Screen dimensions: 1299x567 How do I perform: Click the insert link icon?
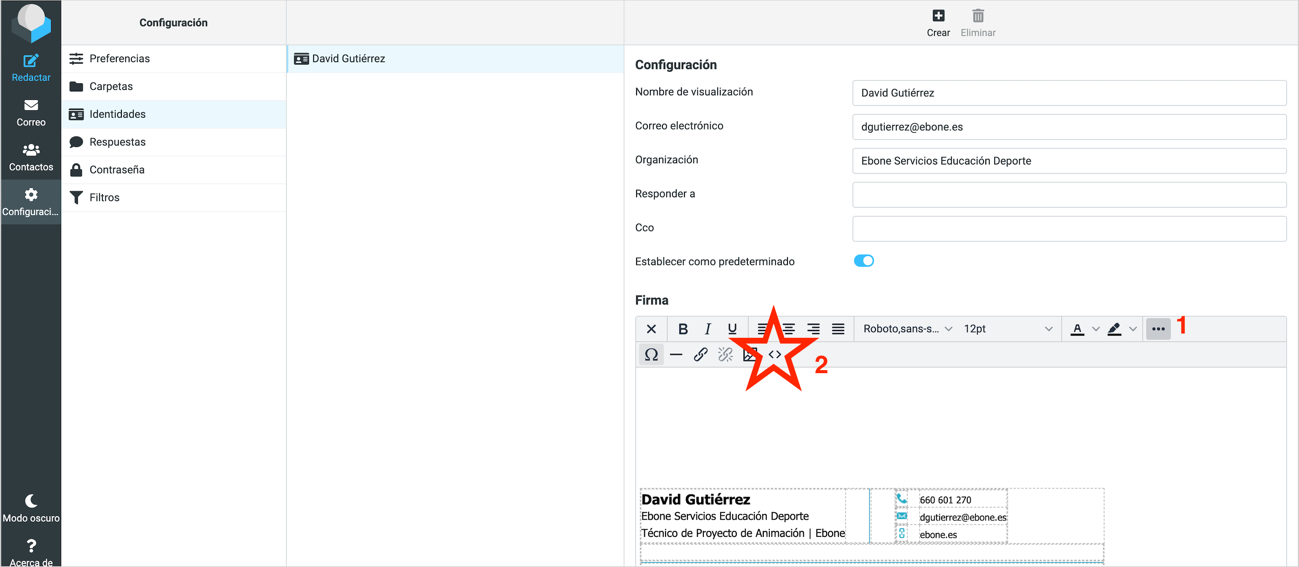click(701, 355)
